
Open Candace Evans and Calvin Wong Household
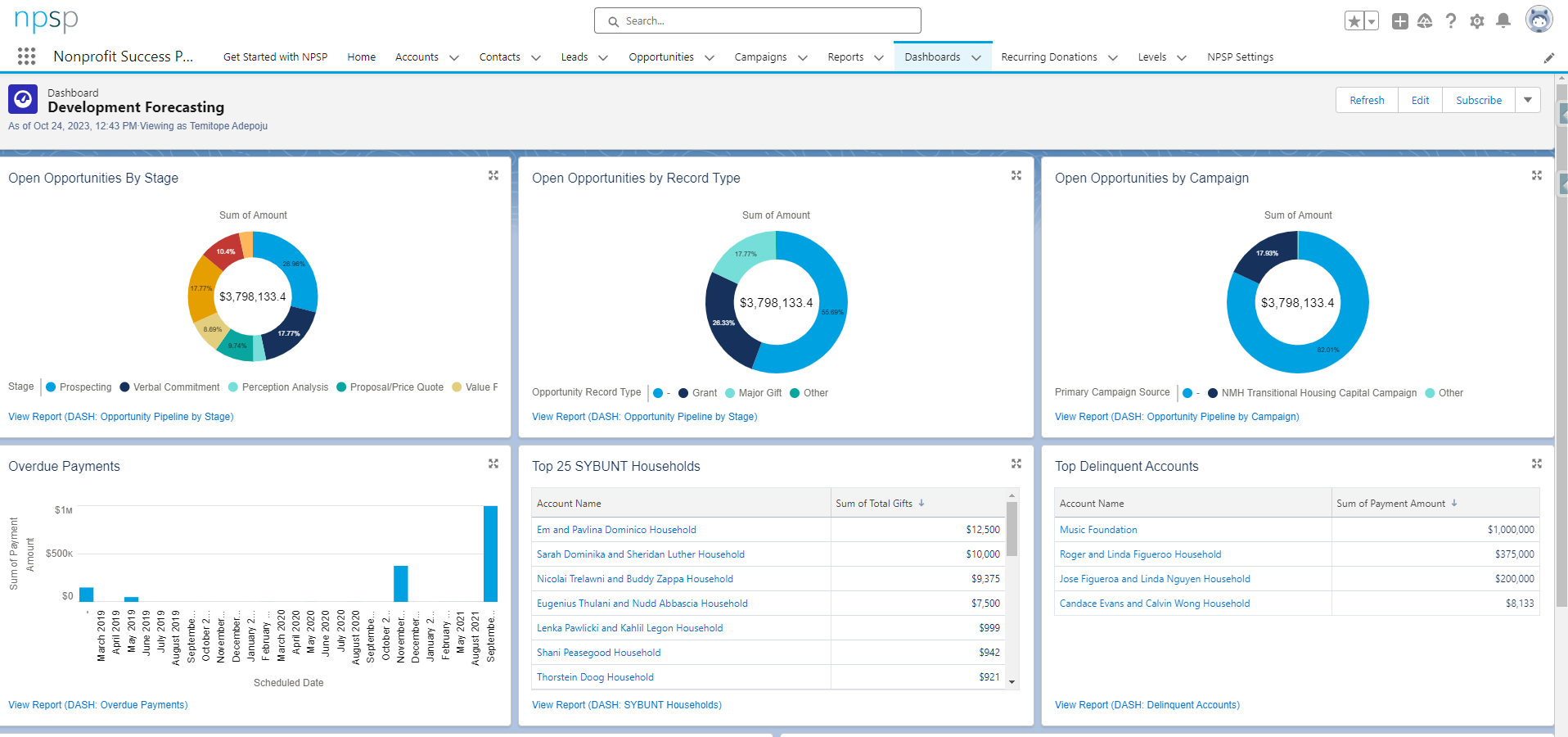(1155, 604)
